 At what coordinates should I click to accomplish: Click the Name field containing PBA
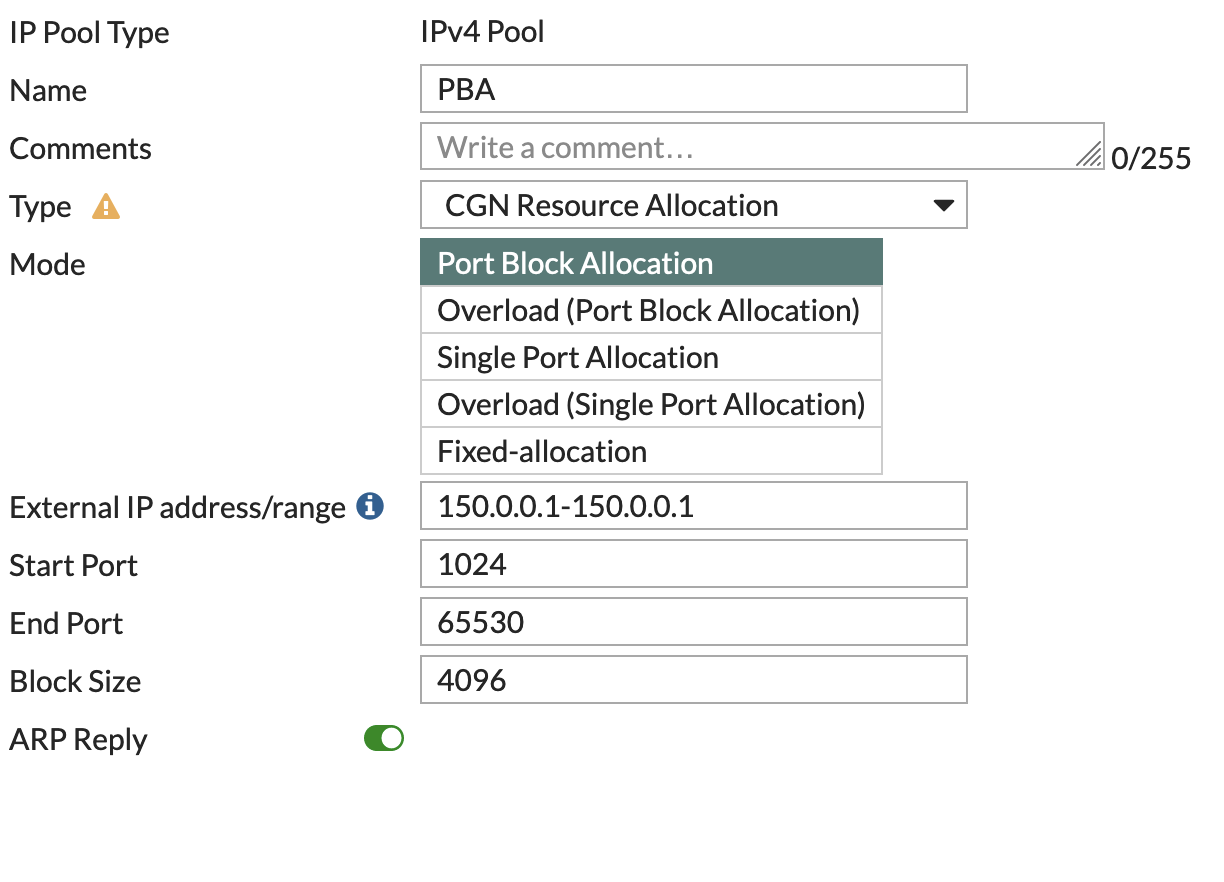click(x=693, y=88)
